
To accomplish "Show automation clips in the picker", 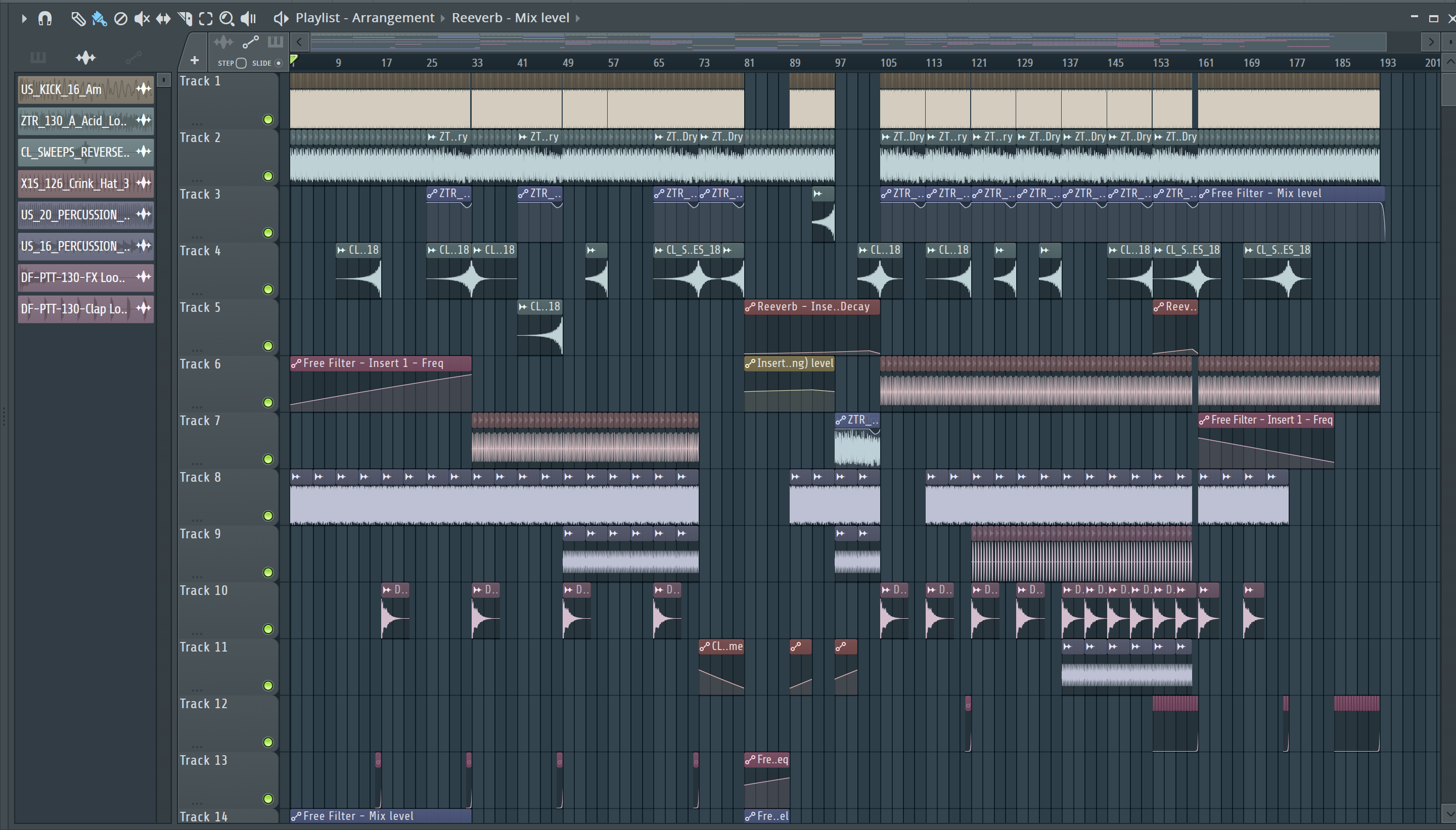I will tap(133, 57).
